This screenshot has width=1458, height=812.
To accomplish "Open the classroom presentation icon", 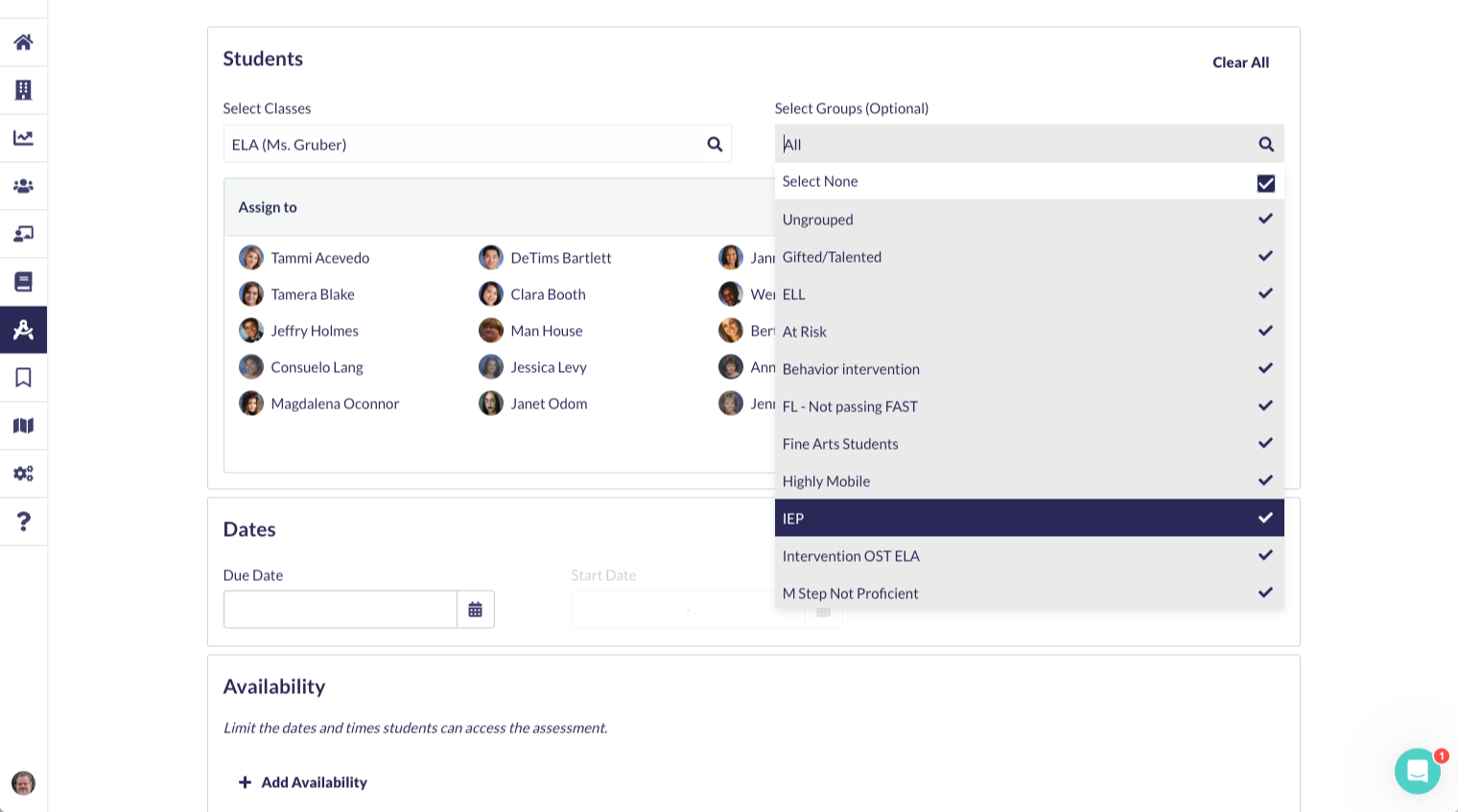I will (x=23, y=234).
